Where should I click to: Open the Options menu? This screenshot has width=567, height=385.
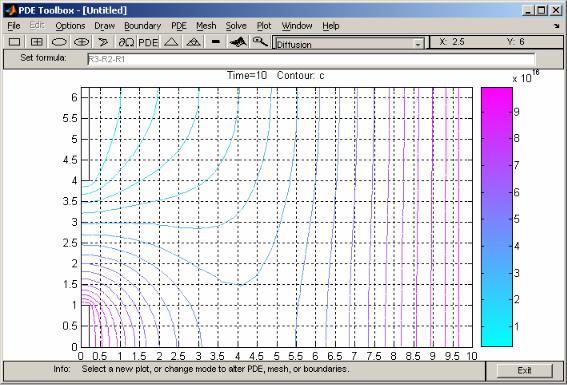pyautogui.click(x=70, y=26)
